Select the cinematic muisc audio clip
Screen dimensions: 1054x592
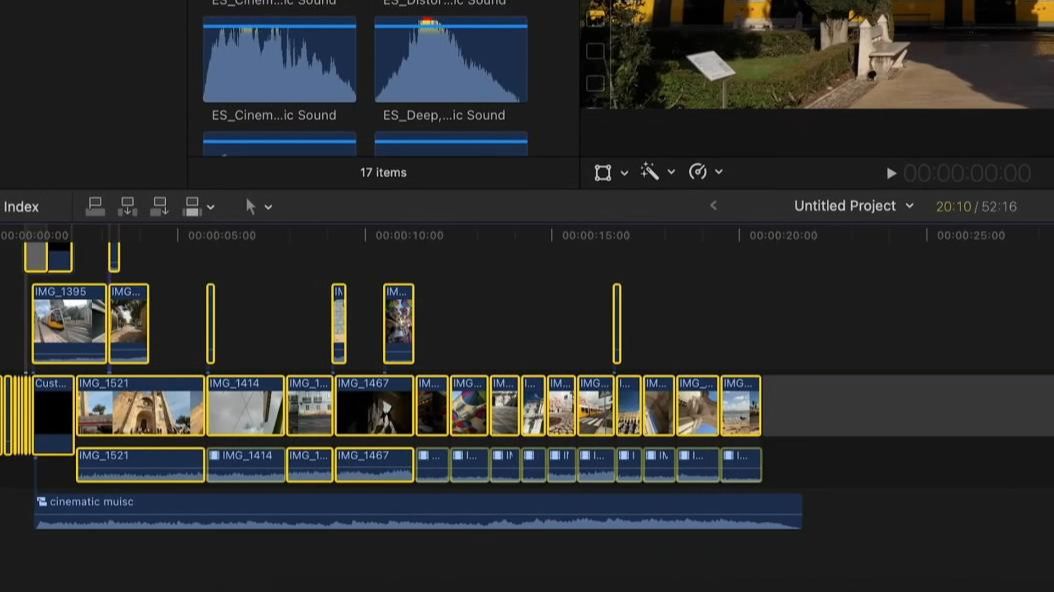tap(418, 512)
